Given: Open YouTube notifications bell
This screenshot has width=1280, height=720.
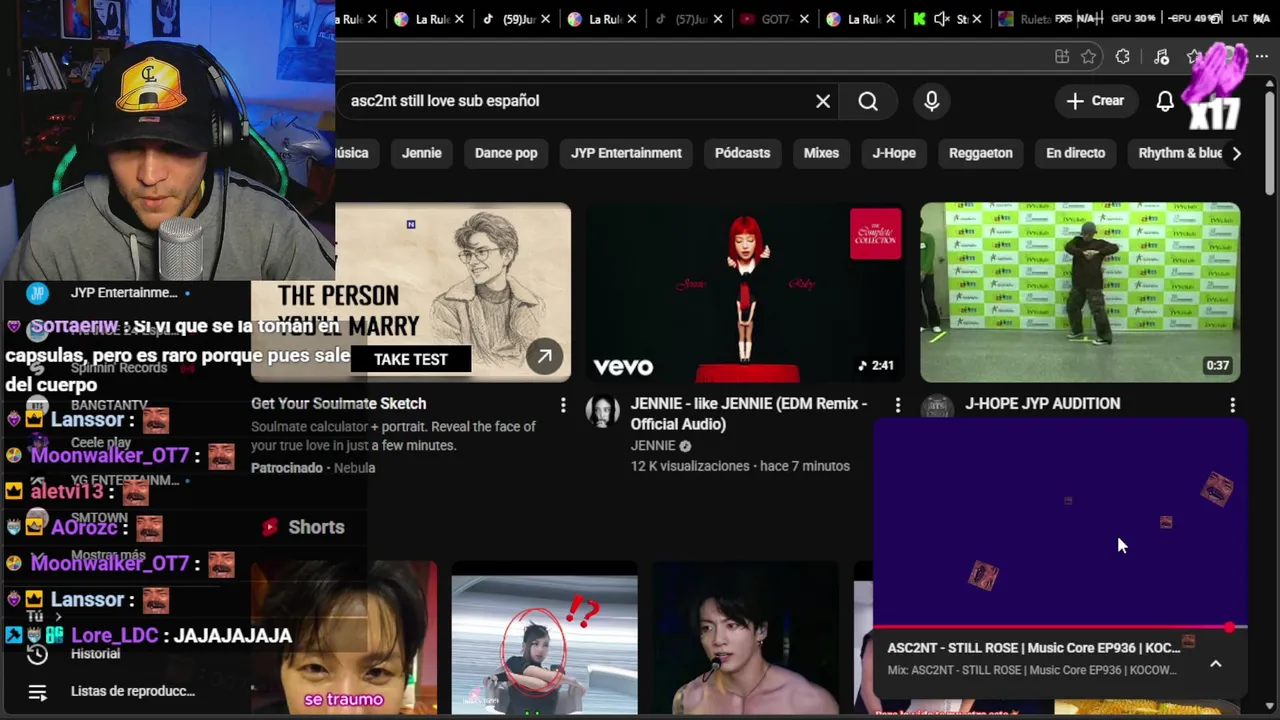Looking at the screenshot, I should pos(1165,101).
